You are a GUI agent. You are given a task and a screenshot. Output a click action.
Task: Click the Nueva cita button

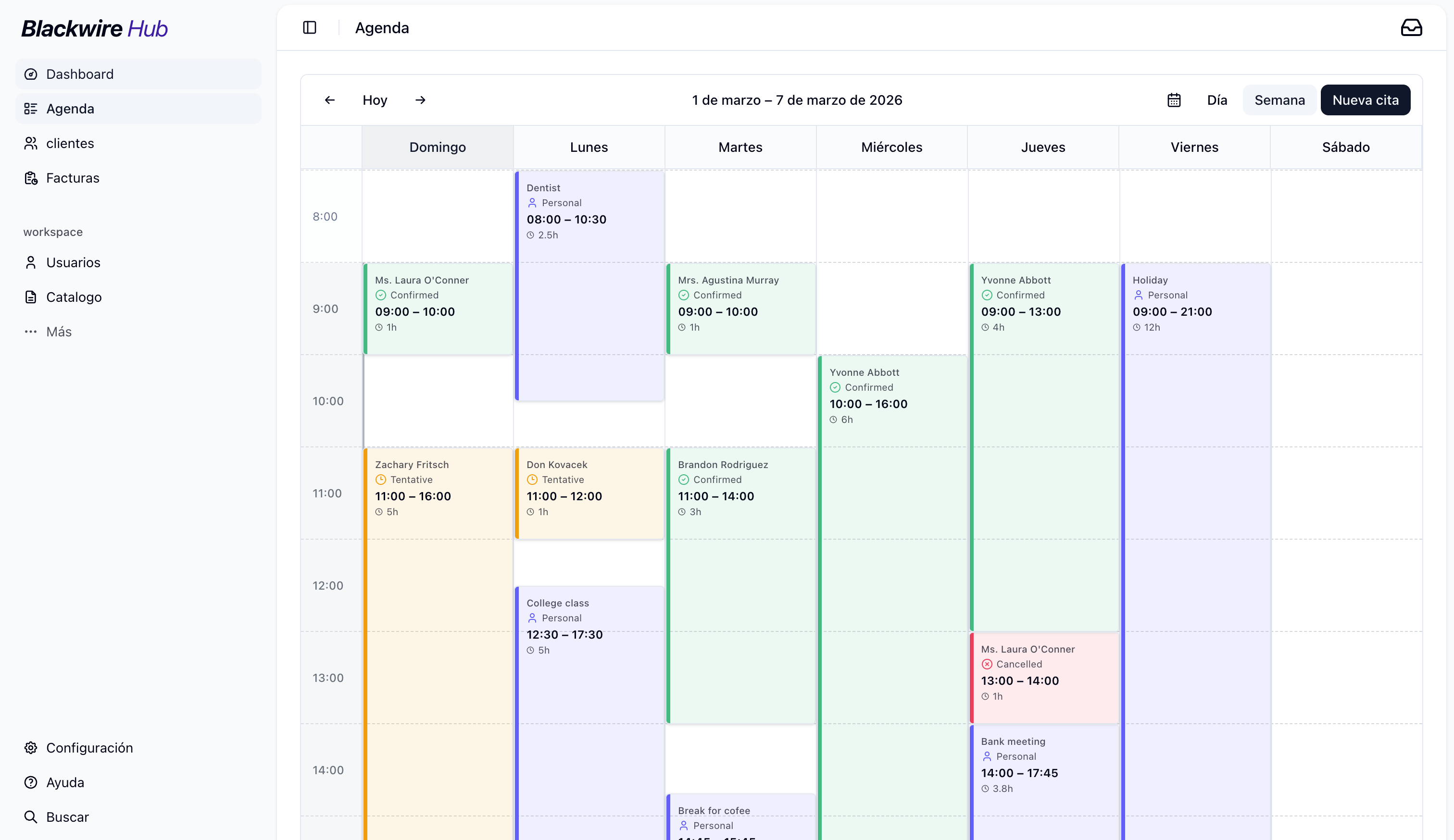click(1365, 100)
